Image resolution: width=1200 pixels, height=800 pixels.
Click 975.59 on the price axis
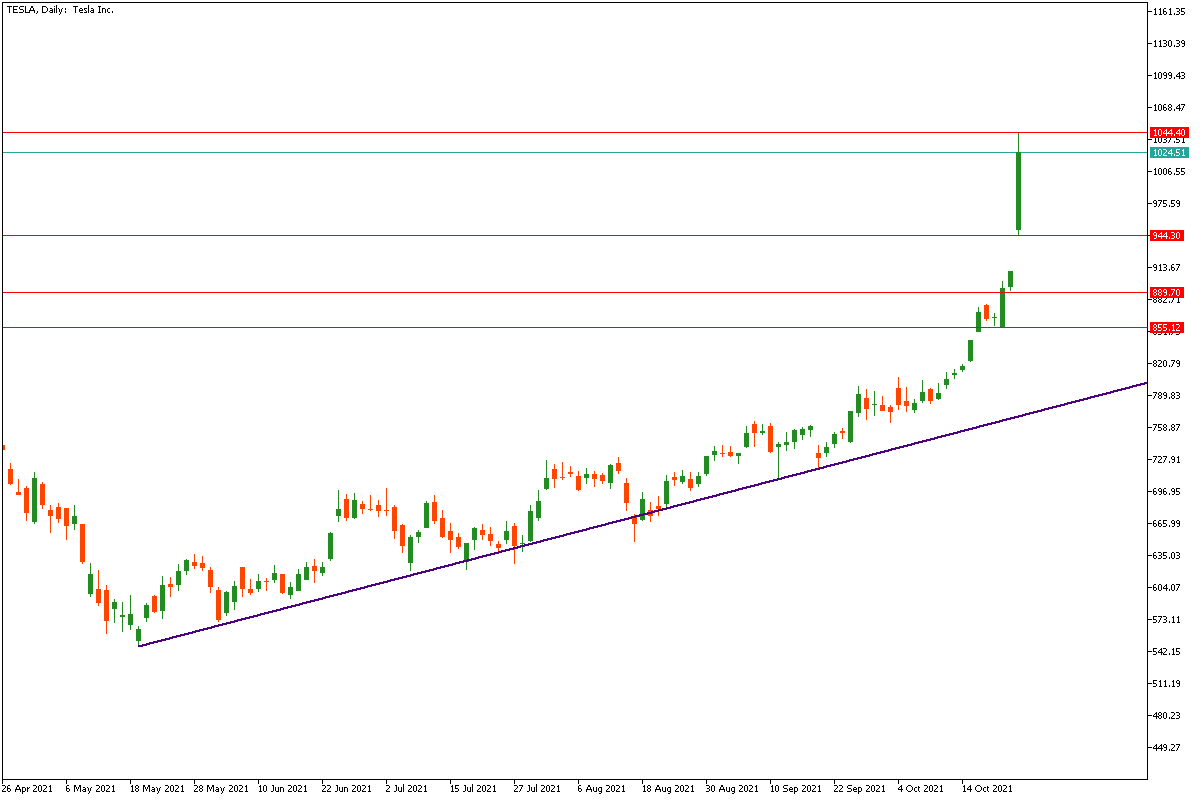pos(1167,204)
